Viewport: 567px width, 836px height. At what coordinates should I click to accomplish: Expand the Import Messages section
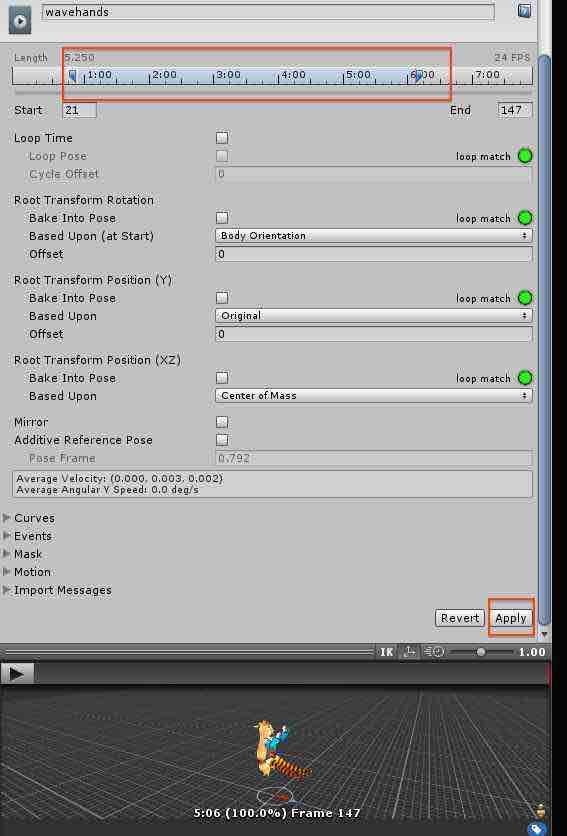[x=7, y=590]
